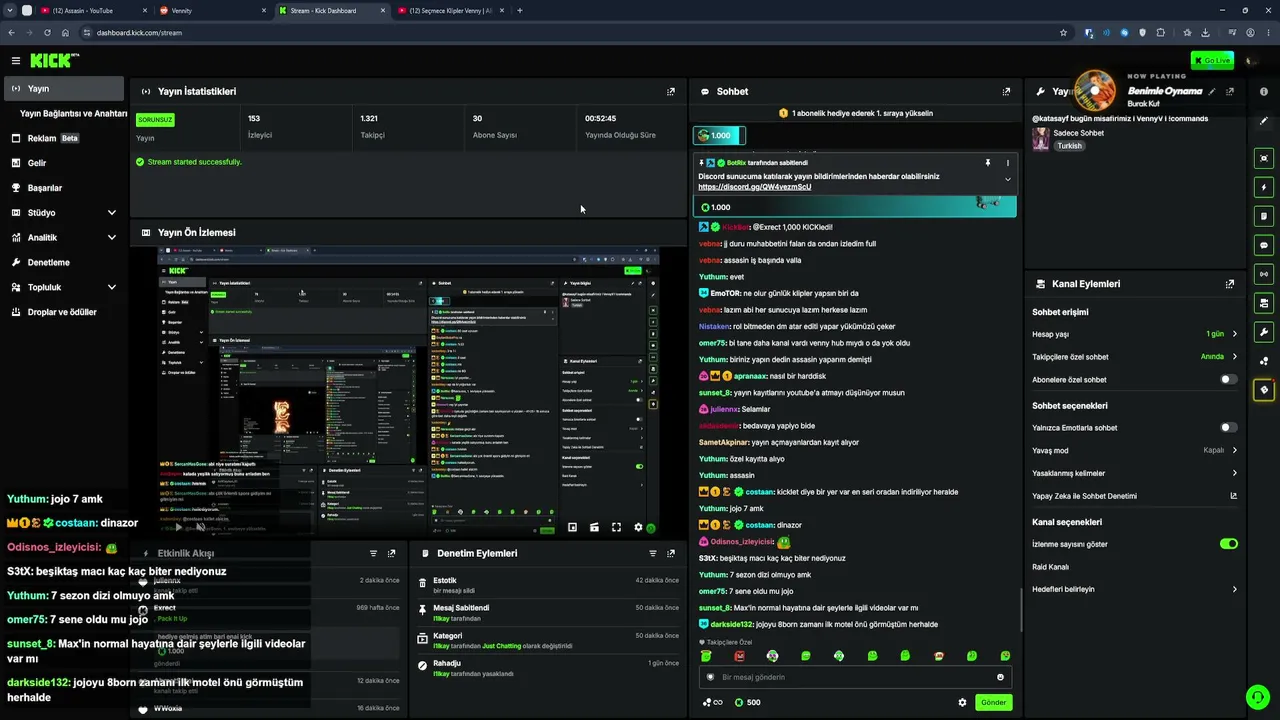
Task: Bookmark this page with star icon
Action: [1063, 32]
